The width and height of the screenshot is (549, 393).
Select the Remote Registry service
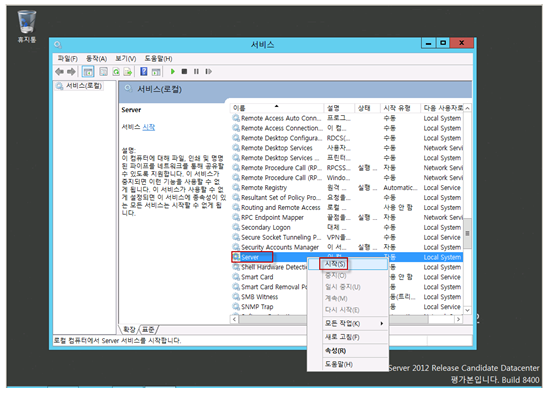[x=347, y=188]
